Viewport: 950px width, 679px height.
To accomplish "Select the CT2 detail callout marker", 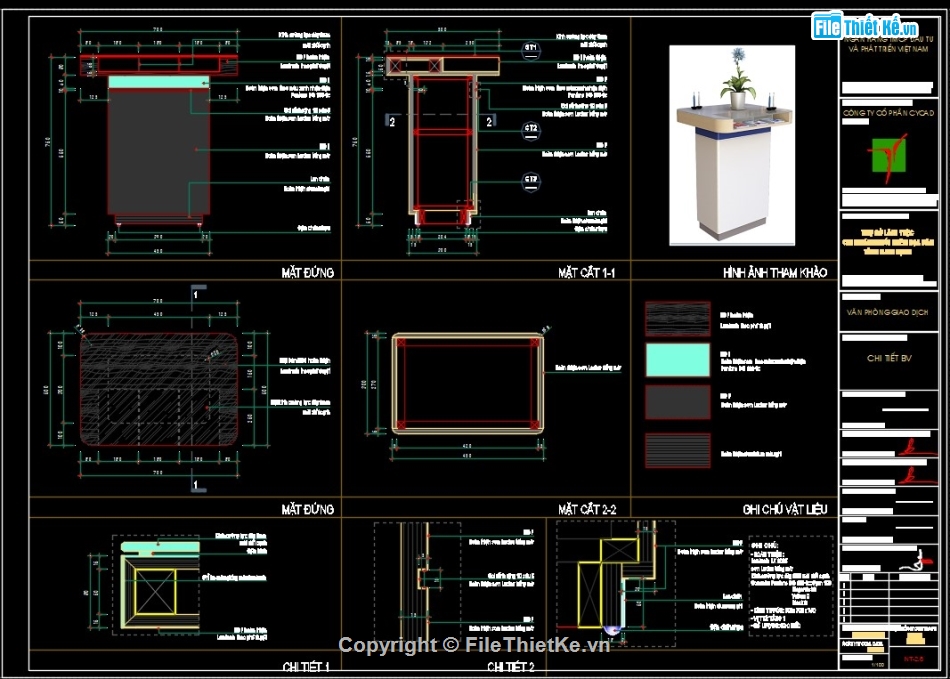I will tap(531, 128).
